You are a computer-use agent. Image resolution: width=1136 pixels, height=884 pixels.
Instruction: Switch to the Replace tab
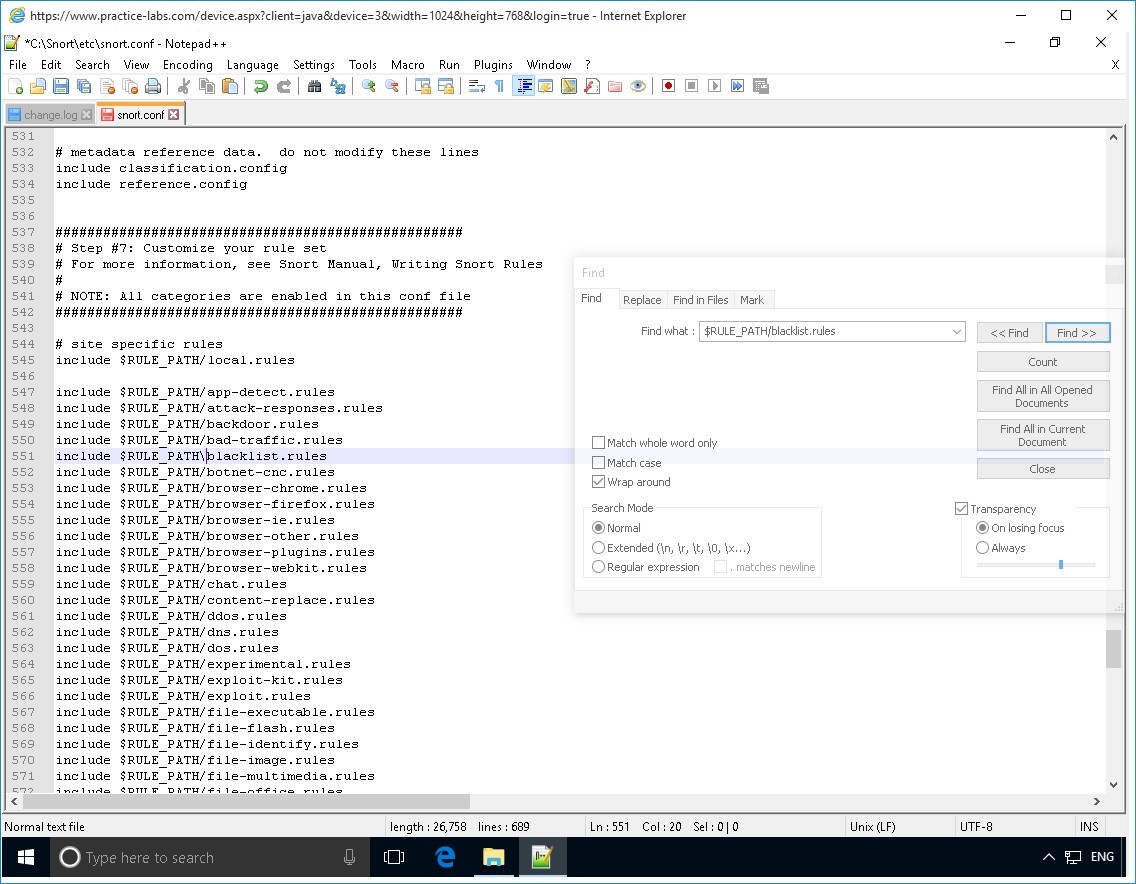pyautogui.click(x=641, y=300)
